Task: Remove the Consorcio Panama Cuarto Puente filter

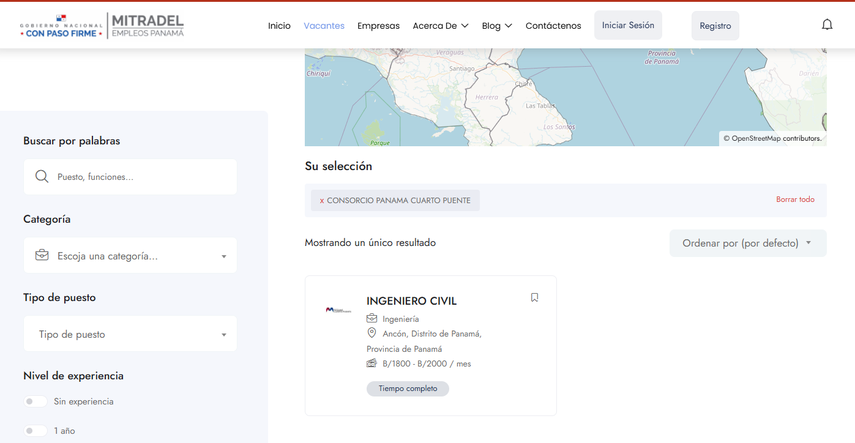Action: pyautogui.click(x=322, y=201)
